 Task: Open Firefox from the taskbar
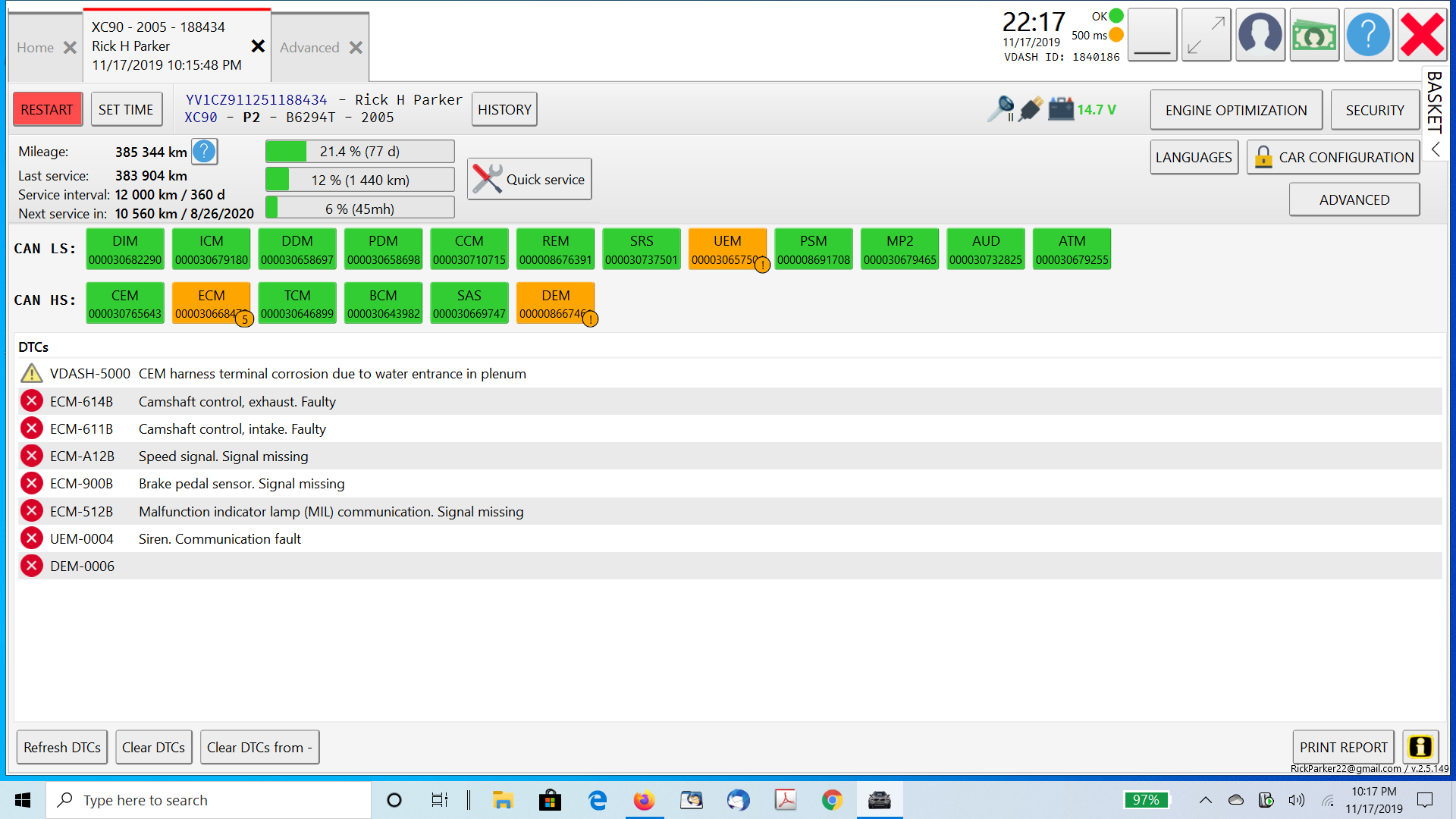pos(644,800)
